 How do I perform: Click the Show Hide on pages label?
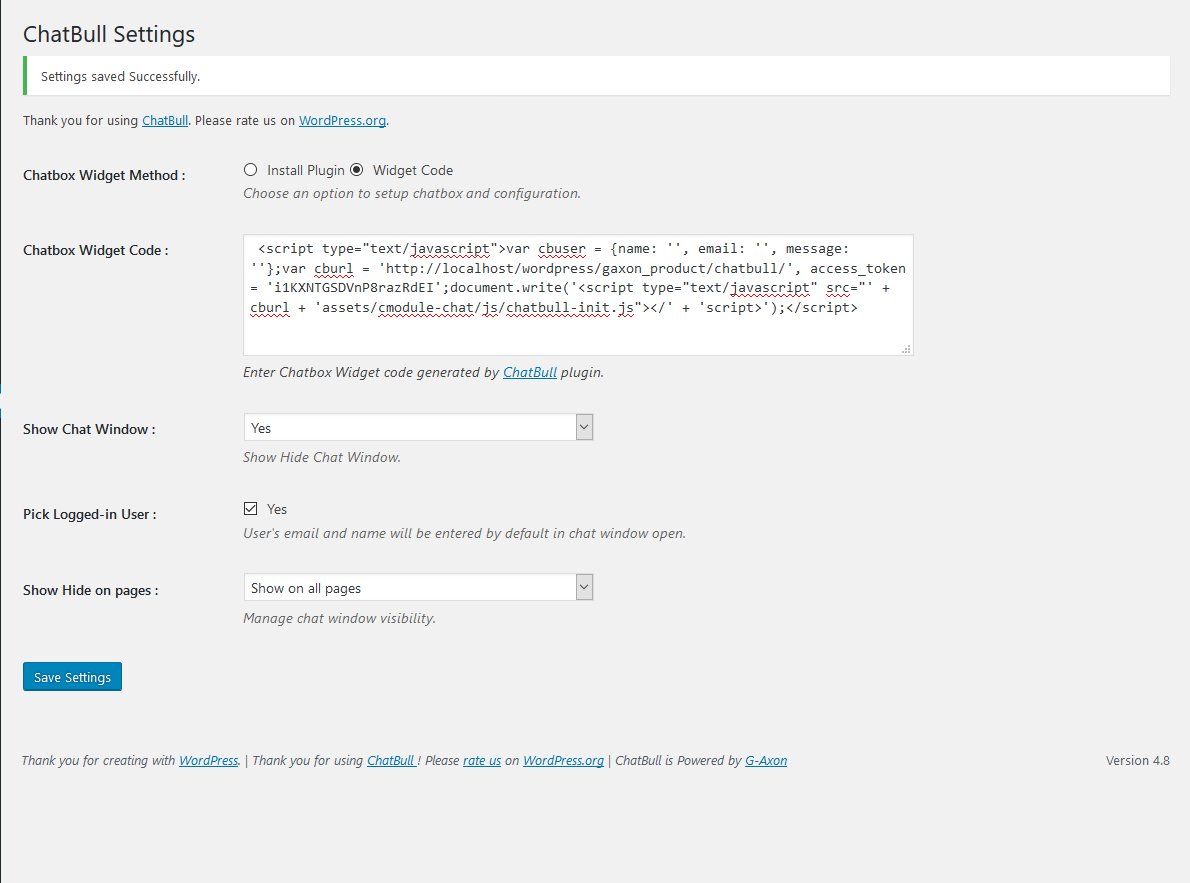click(90, 591)
